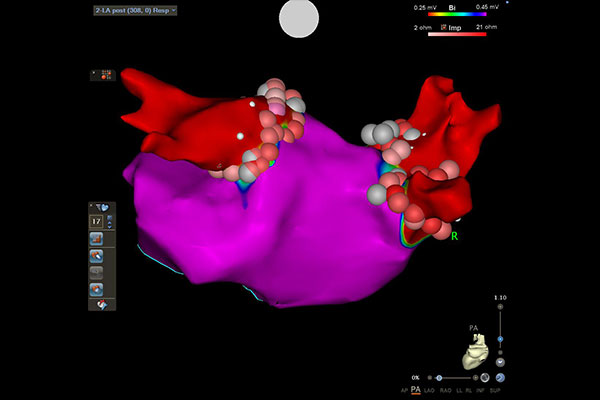Click the vertical zoom slider handle
Viewport: 600px width, 400px height.
pyautogui.click(x=500, y=337)
